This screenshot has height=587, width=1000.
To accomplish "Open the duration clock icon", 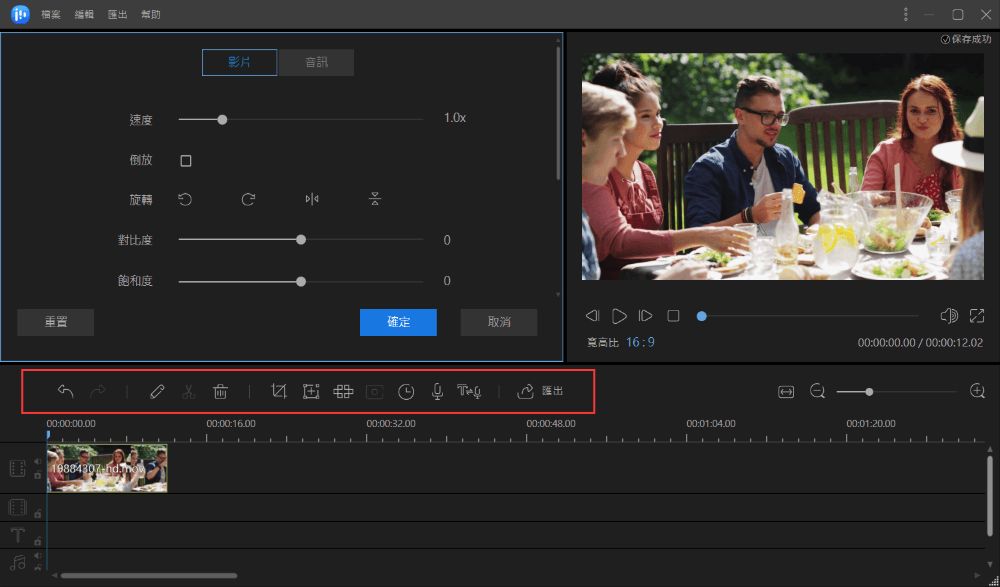I will [x=406, y=392].
